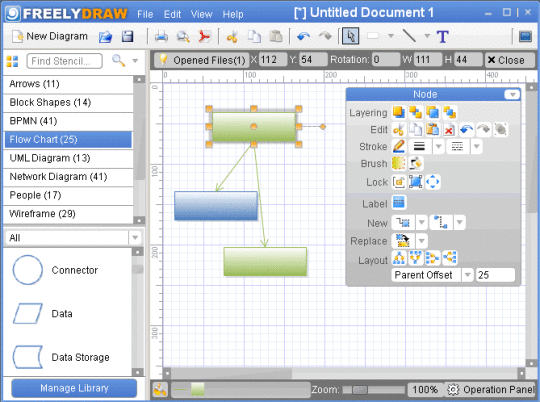This screenshot has width=540, height=402.
Task: Click the toolbar Cut scissors icon
Action: tap(232, 37)
